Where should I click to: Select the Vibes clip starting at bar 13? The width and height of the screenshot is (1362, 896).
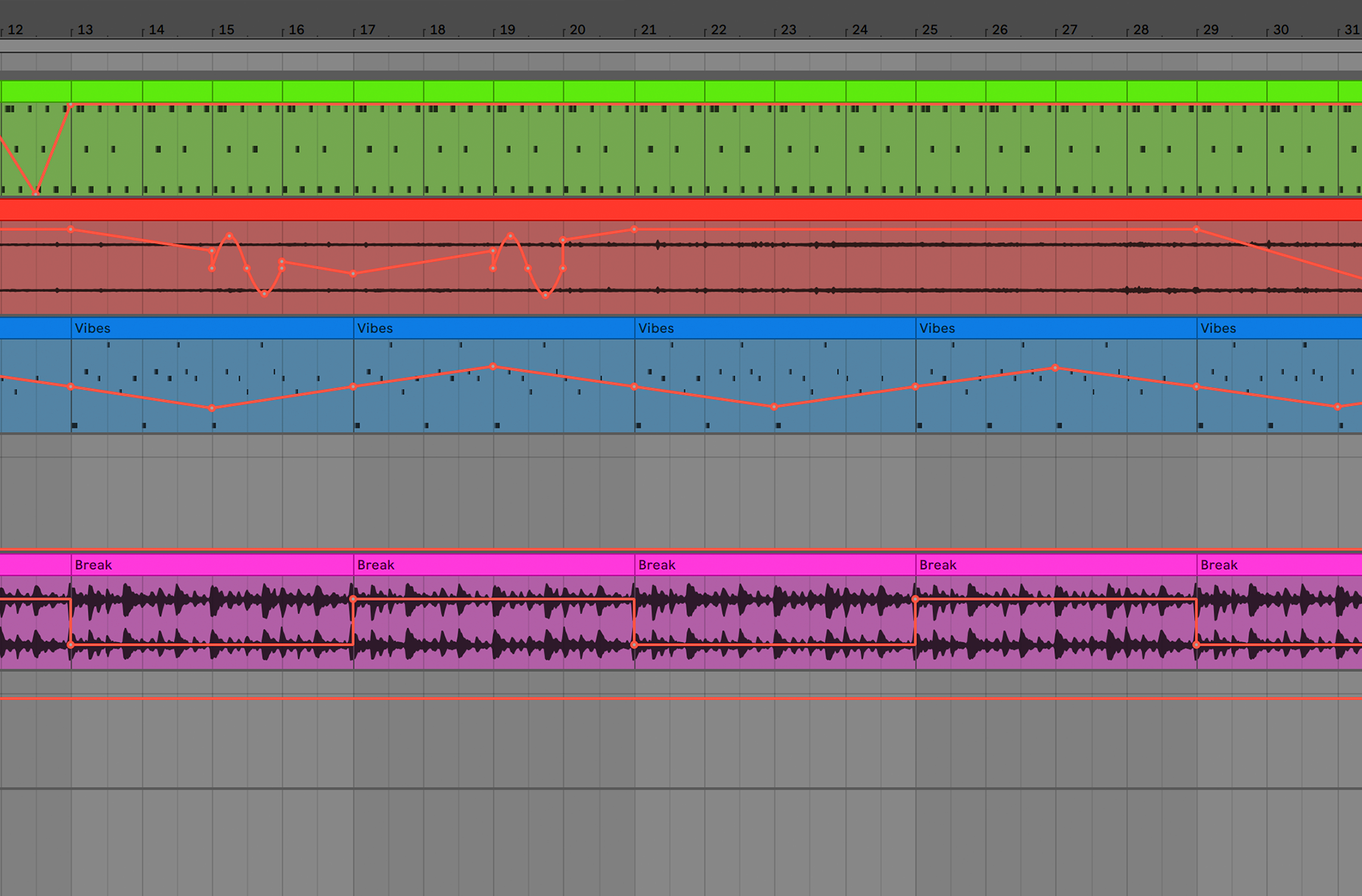point(213,328)
